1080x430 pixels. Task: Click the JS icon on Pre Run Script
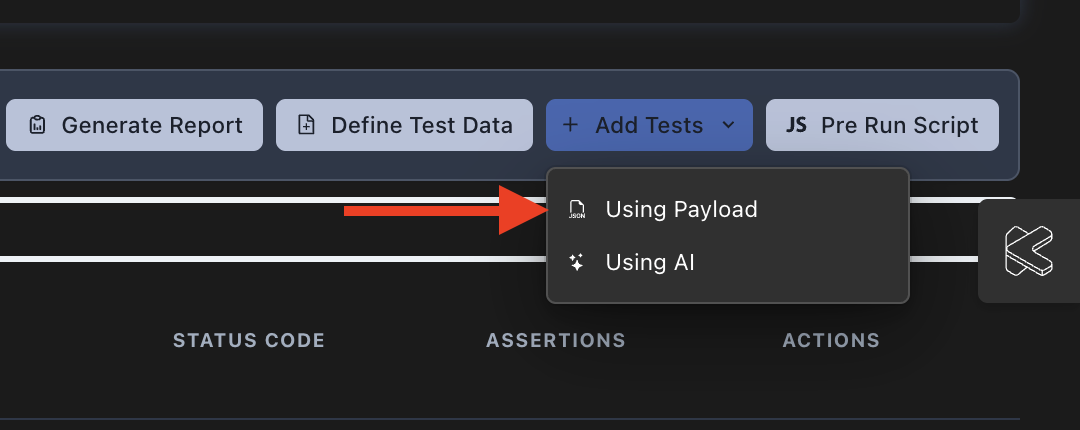tap(796, 125)
